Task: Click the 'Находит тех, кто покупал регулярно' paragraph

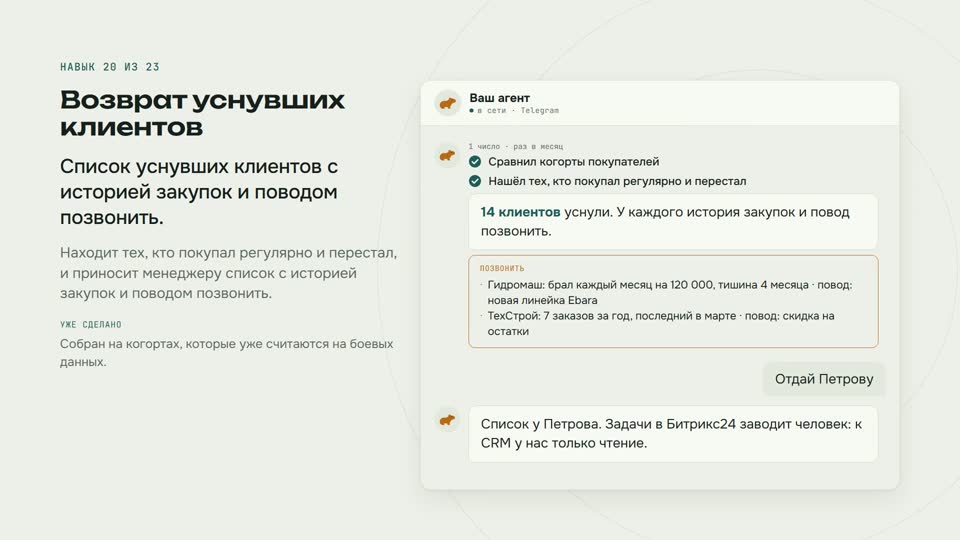Action: (228, 273)
